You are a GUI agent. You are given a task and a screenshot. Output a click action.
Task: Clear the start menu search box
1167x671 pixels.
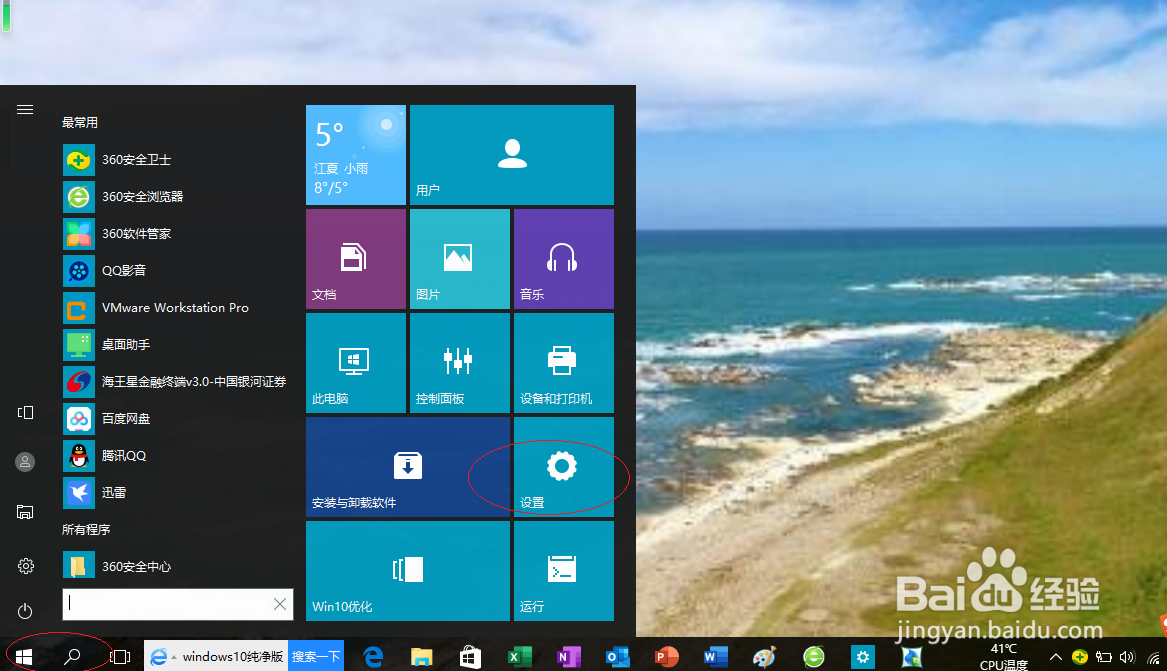coord(280,604)
